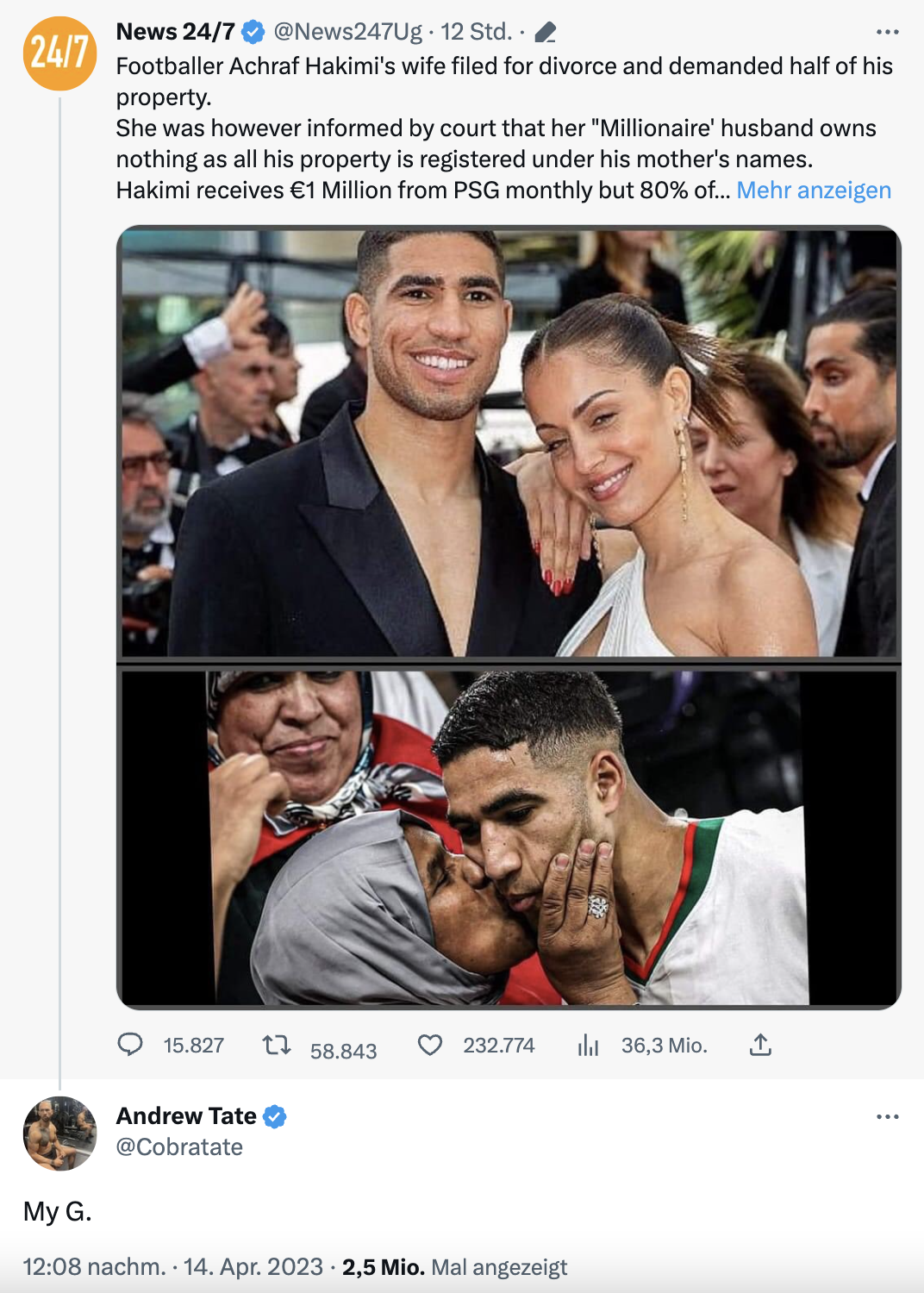Screen dimensions: 924x1293
Task: Open Andrew Tate's profile picture
Action: [59, 1133]
